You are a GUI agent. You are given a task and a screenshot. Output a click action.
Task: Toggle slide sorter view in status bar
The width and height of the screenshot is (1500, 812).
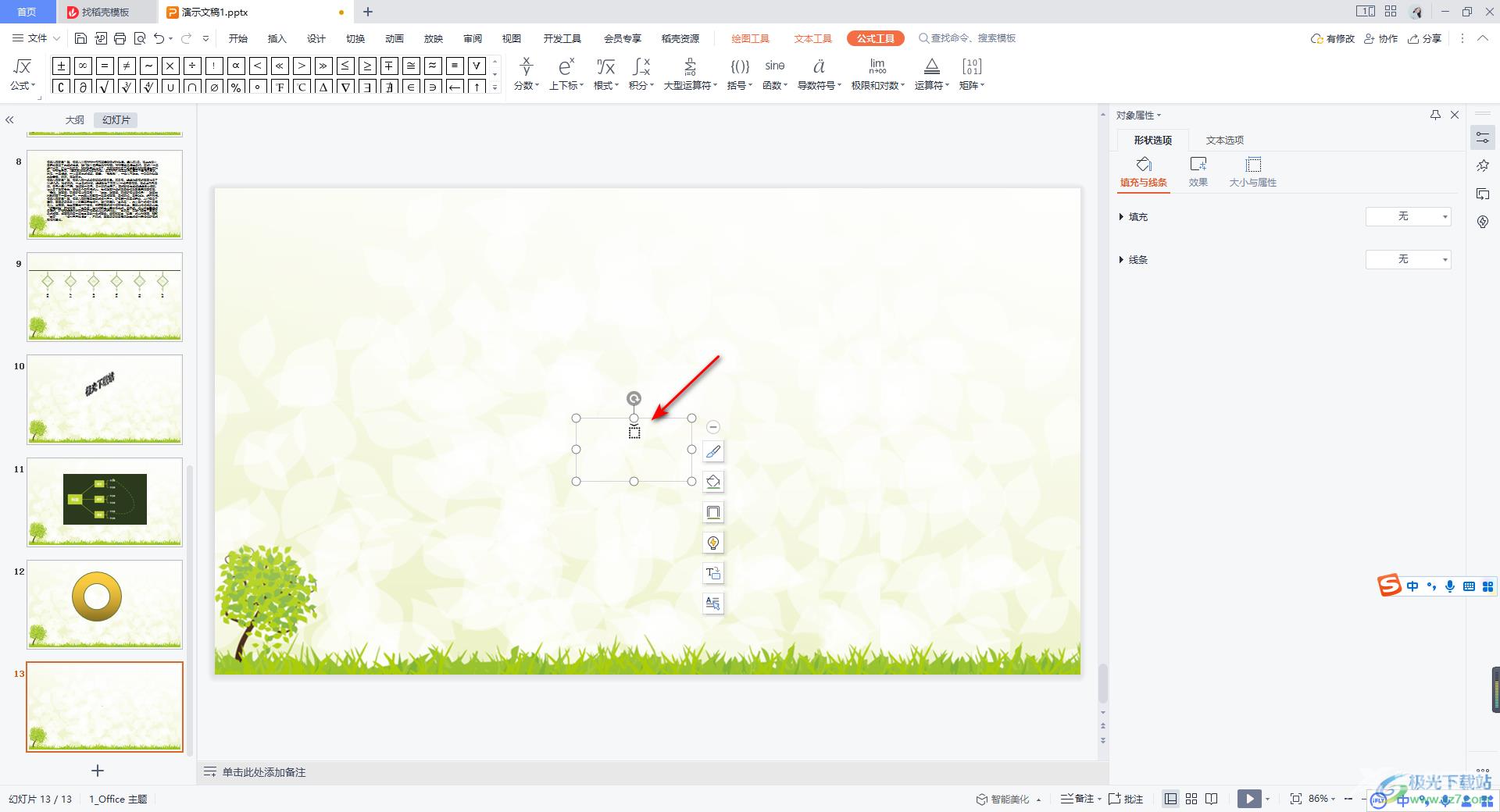click(x=1191, y=799)
